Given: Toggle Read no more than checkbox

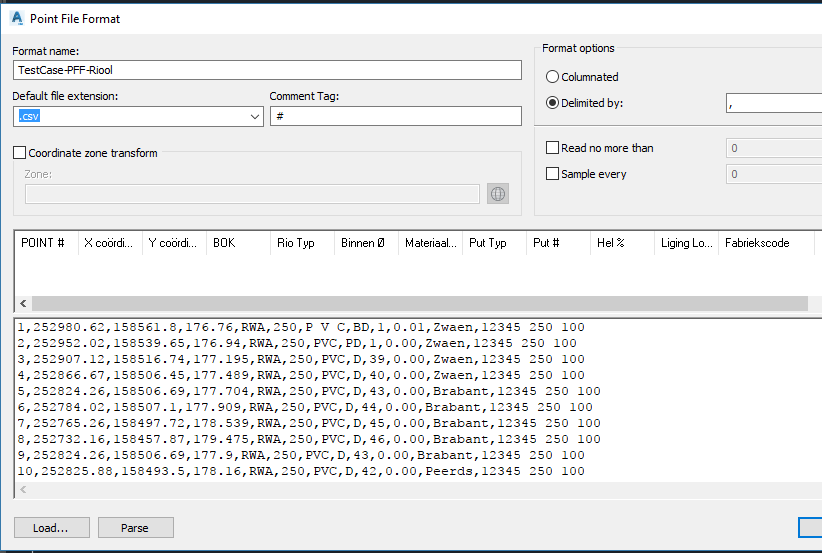Looking at the screenshot, I should [552, 148].
